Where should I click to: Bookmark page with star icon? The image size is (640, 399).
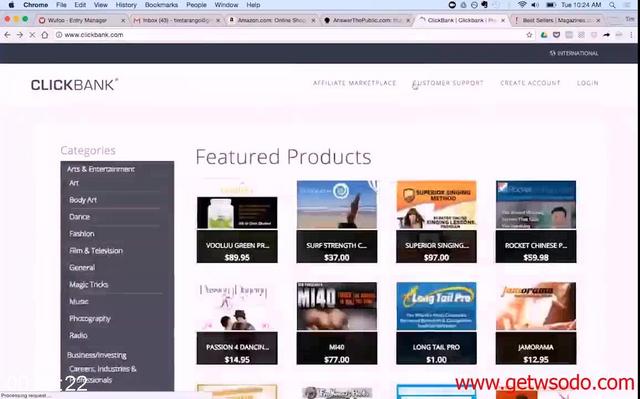click(x=529, y=35)
